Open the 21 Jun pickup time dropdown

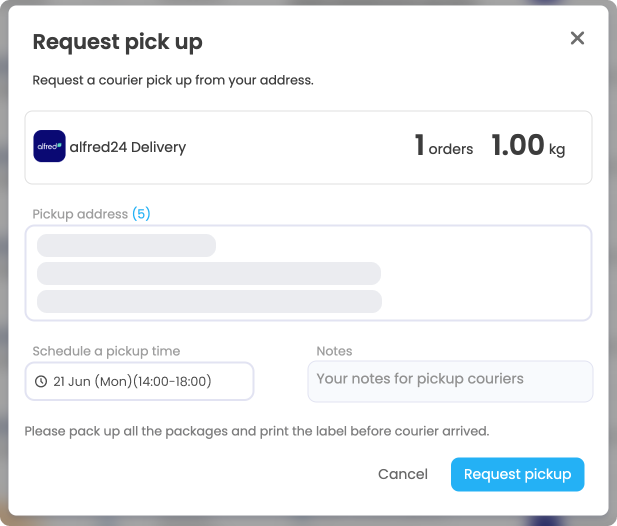(139, 381)
